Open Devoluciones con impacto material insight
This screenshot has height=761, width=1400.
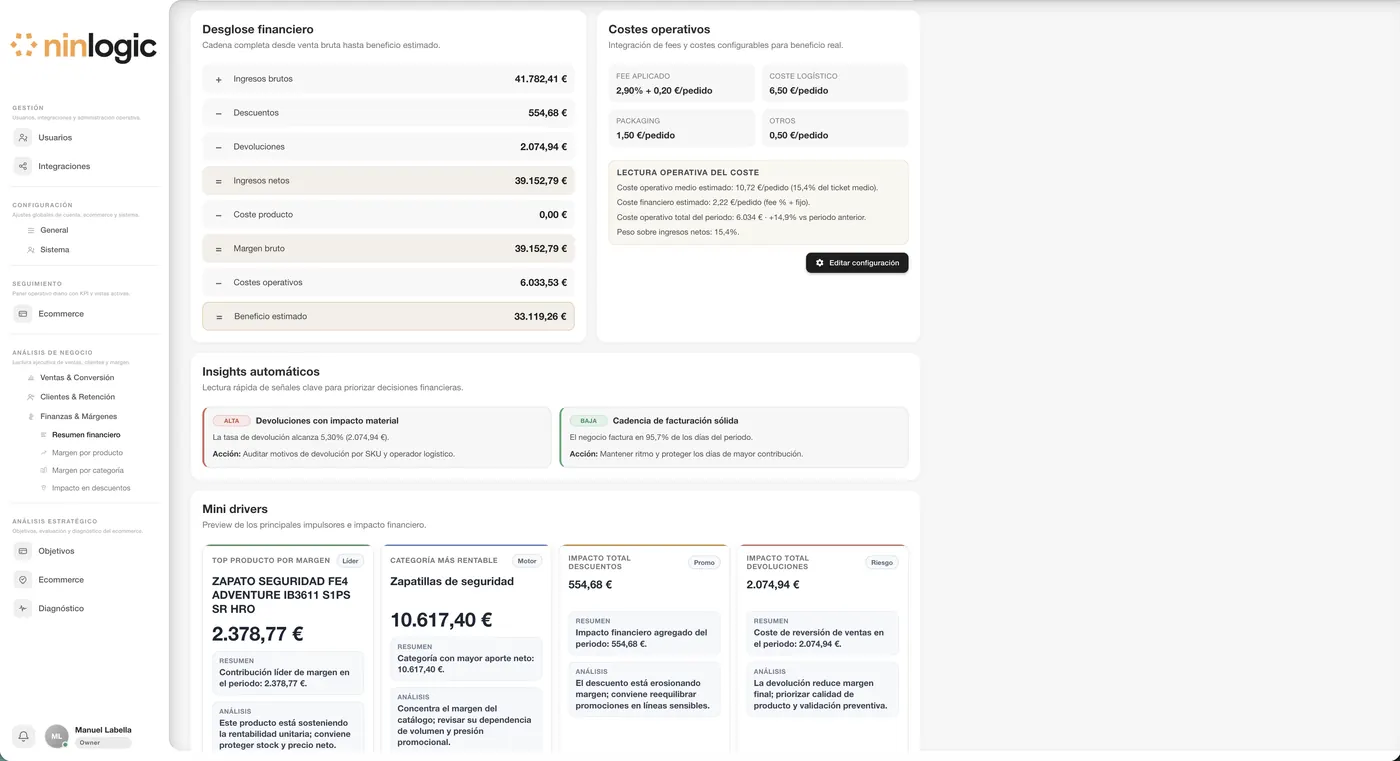coord(376,437)
